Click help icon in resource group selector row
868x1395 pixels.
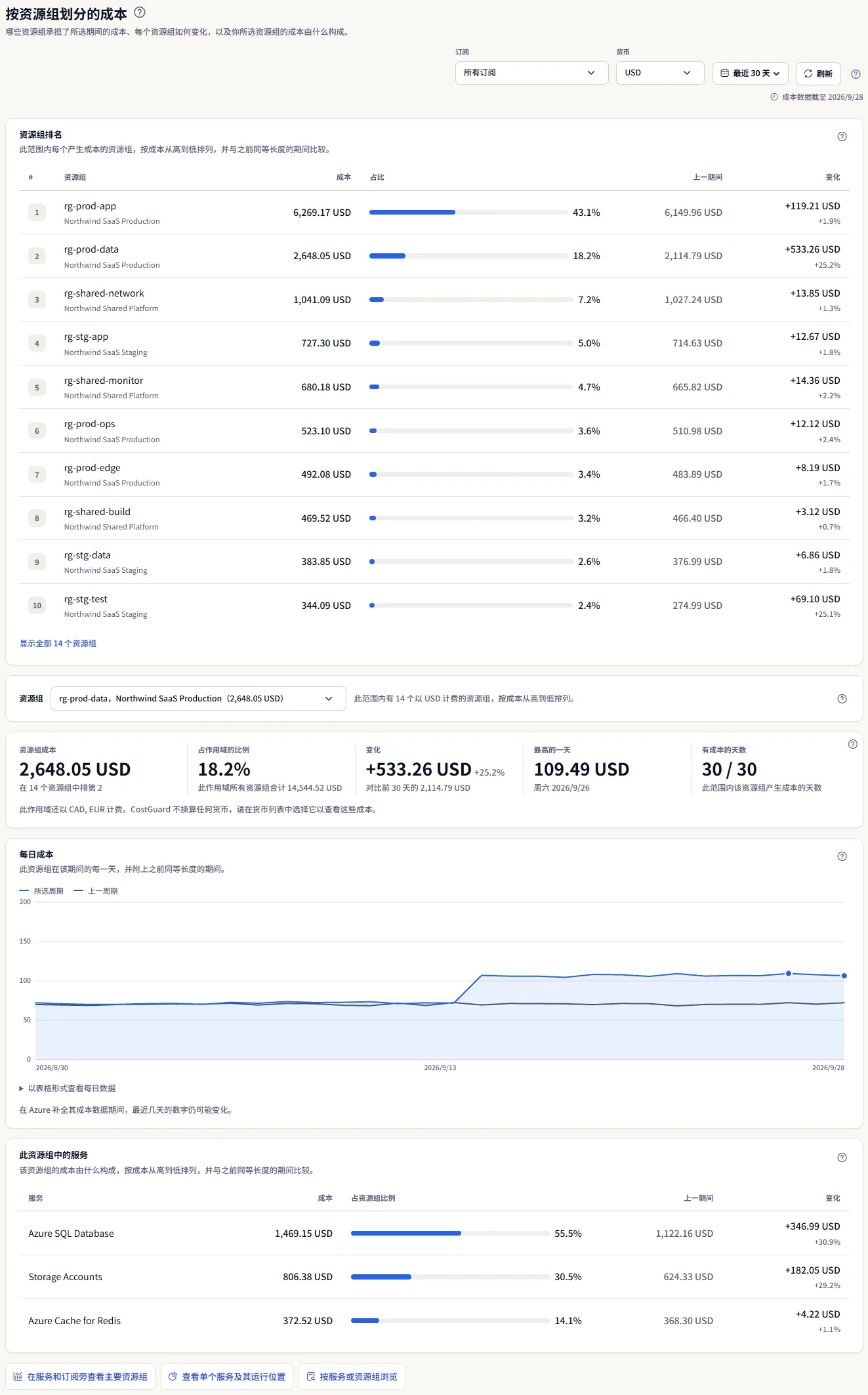pos(842,699)
